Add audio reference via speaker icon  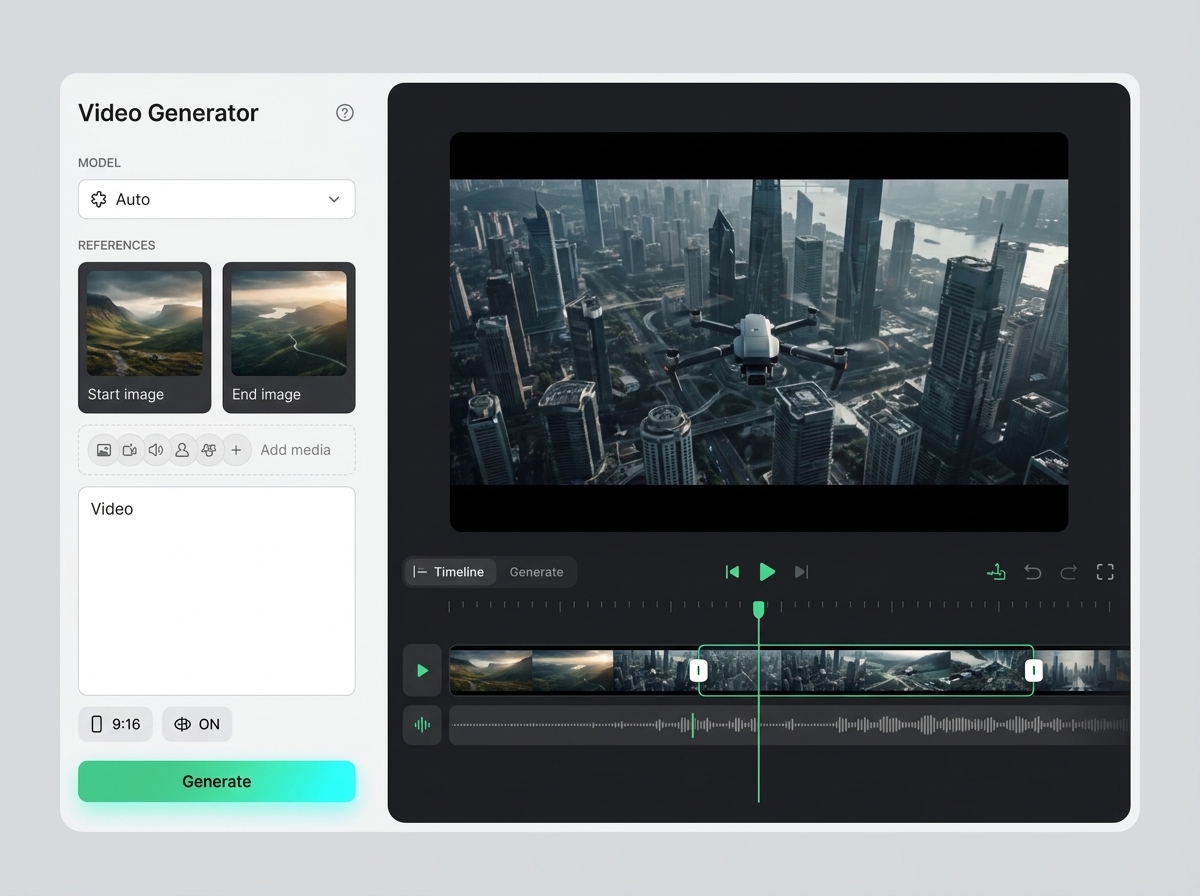coord(156,450)
